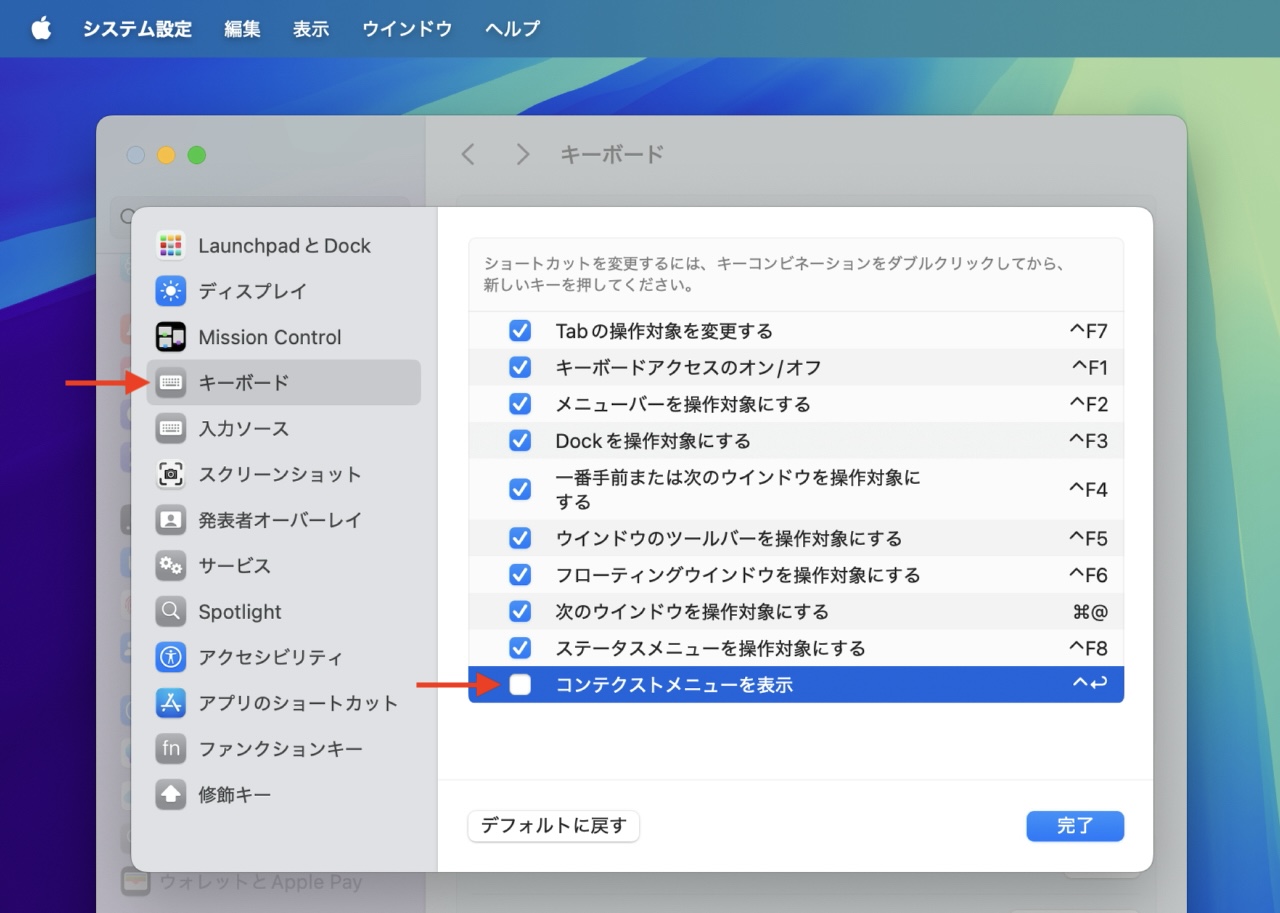This screenshot has width=1280, height=913.
Task: Open the システム設定 menu
Action: pyautogui.click(x=137, y=29)
